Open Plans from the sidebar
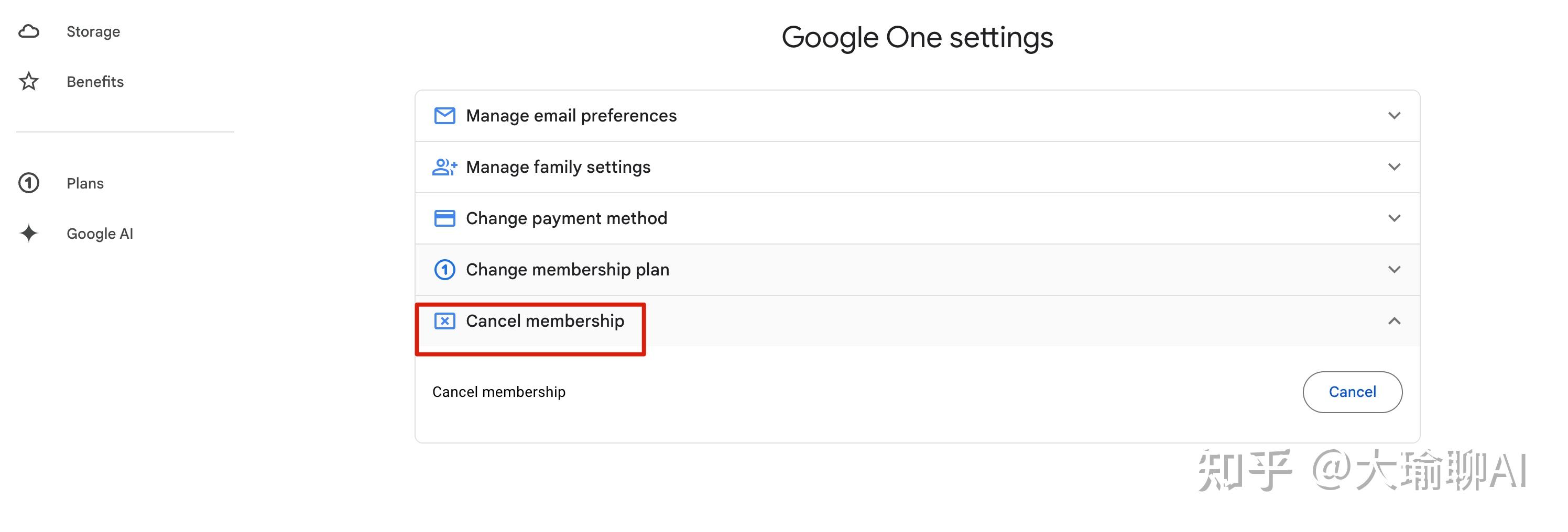The image size is (1568, 532). (x=85, y=183)
